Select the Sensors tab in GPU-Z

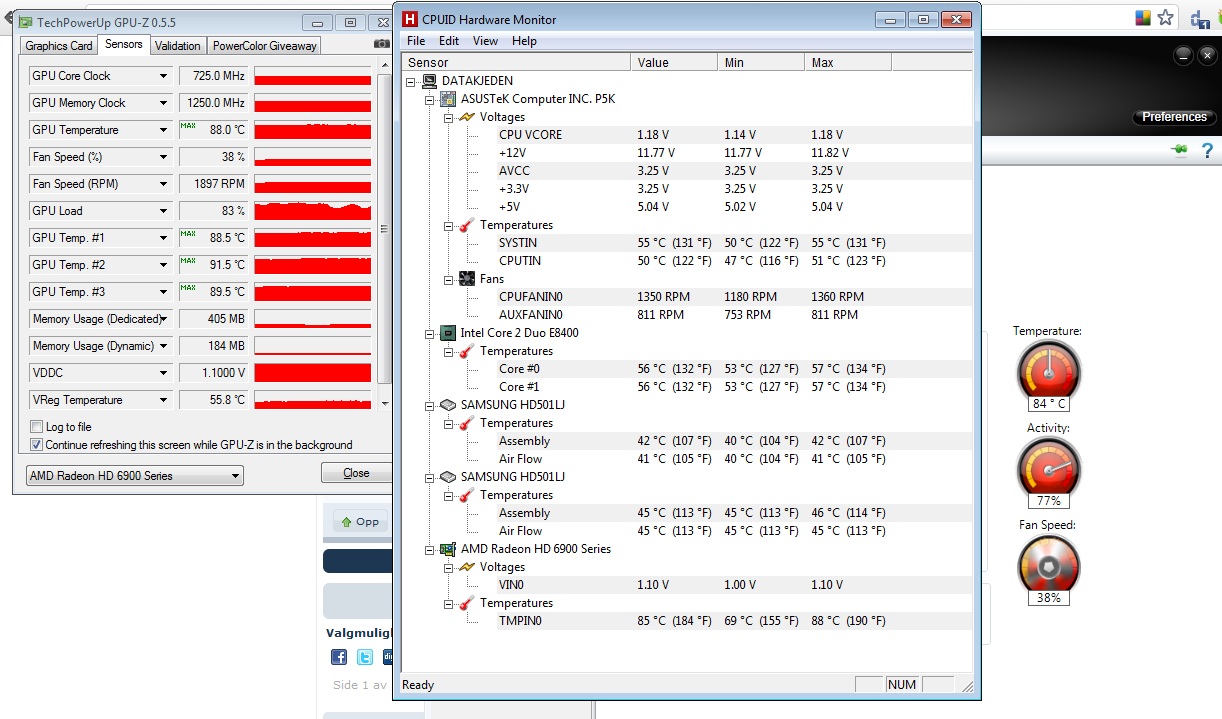[x=124, y=44]
